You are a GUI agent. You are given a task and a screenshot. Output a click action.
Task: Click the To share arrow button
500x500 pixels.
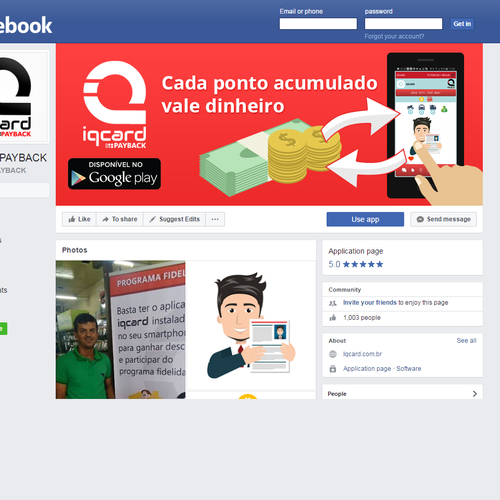(120, 219)
